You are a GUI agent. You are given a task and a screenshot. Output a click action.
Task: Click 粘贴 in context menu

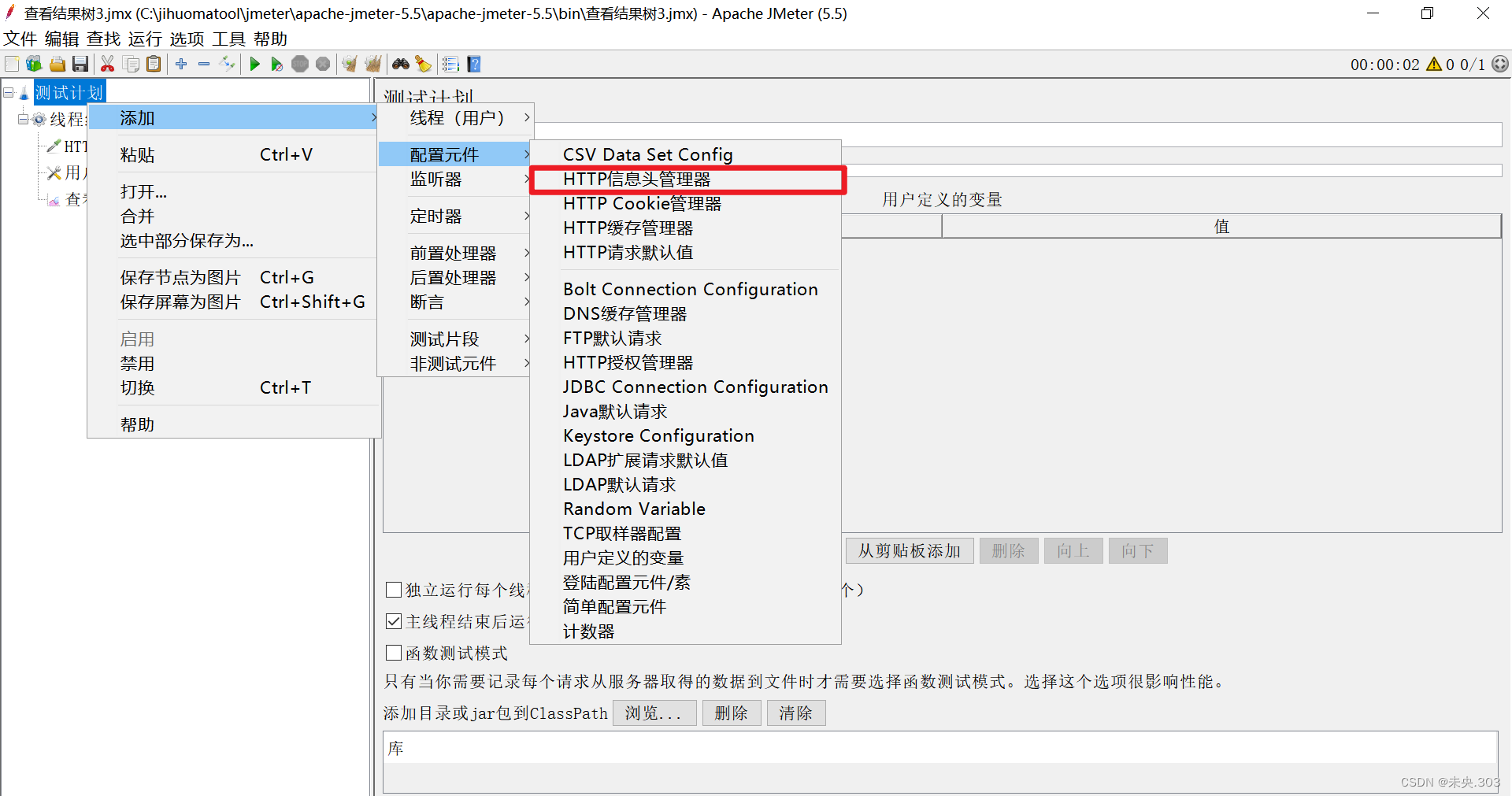point(234,155)
